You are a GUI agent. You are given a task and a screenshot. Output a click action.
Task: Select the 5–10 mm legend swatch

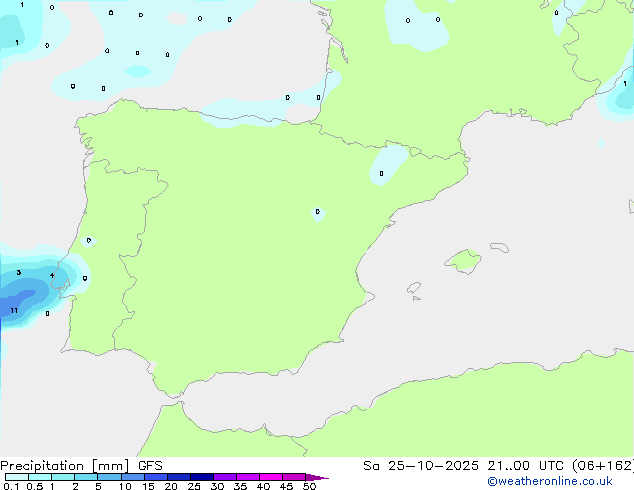coord(109,477)
